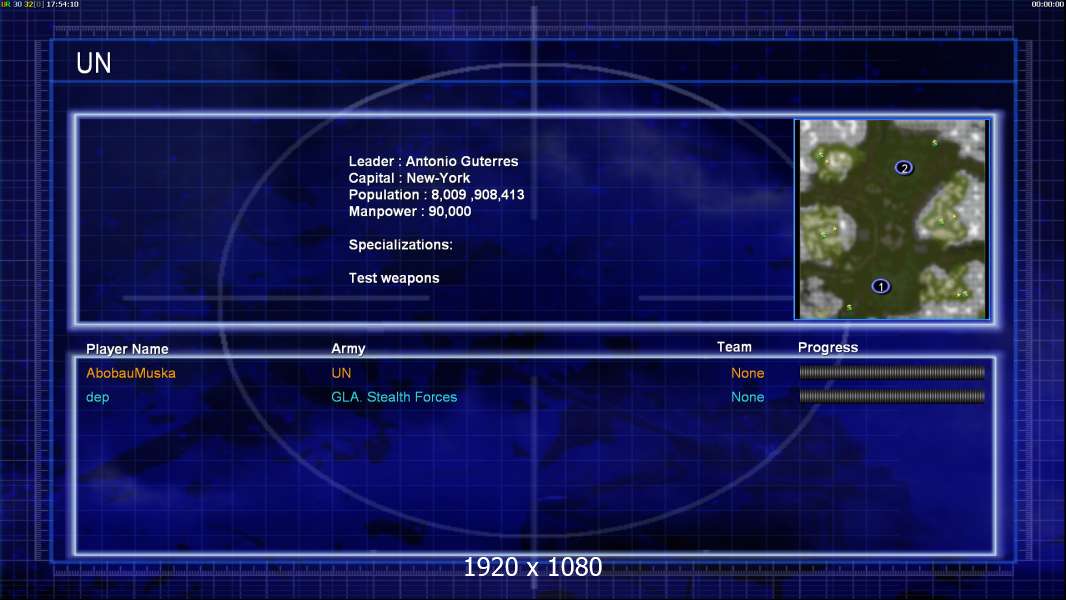Click start position marker 1 on map

click(x=880, y=286)
